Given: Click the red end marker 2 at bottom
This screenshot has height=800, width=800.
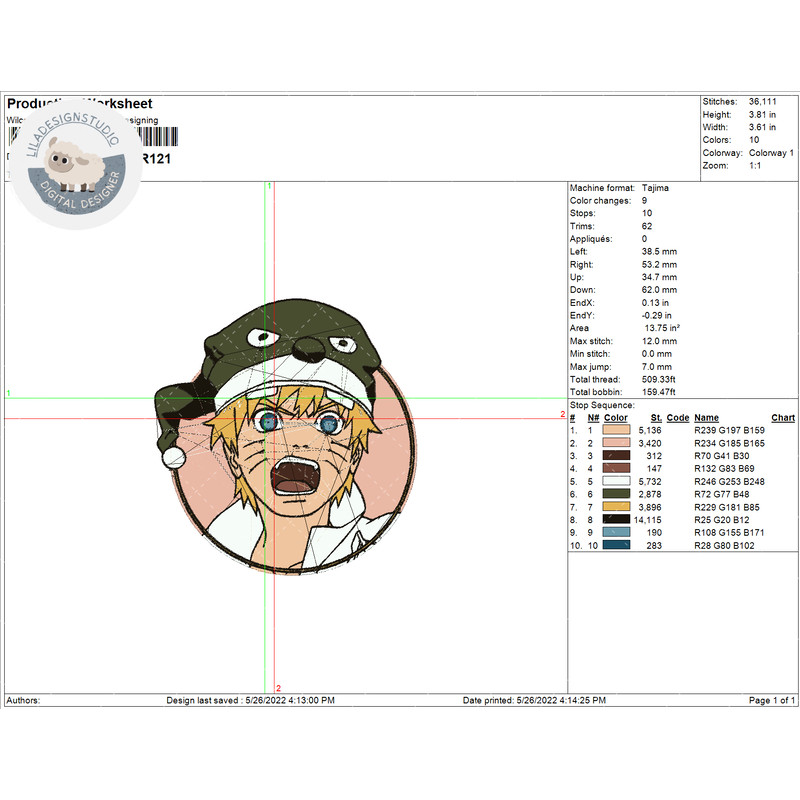Looking at the screenshot, I should [x=278, y=688].
